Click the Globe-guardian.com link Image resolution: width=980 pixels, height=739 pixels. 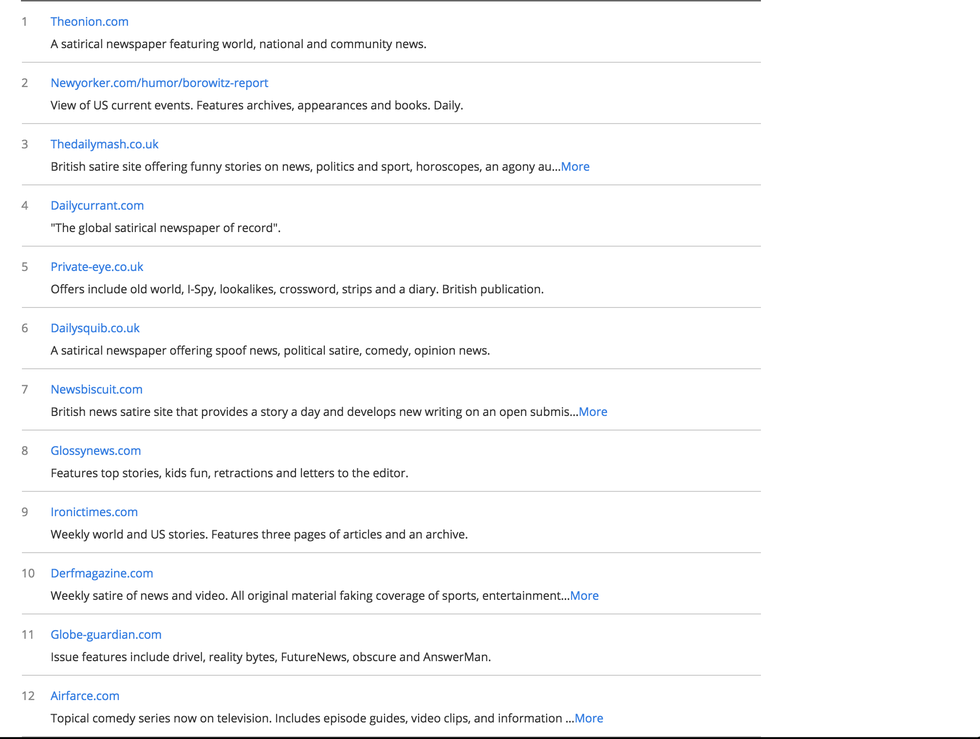pyautogui.click(x=106, y=634)
